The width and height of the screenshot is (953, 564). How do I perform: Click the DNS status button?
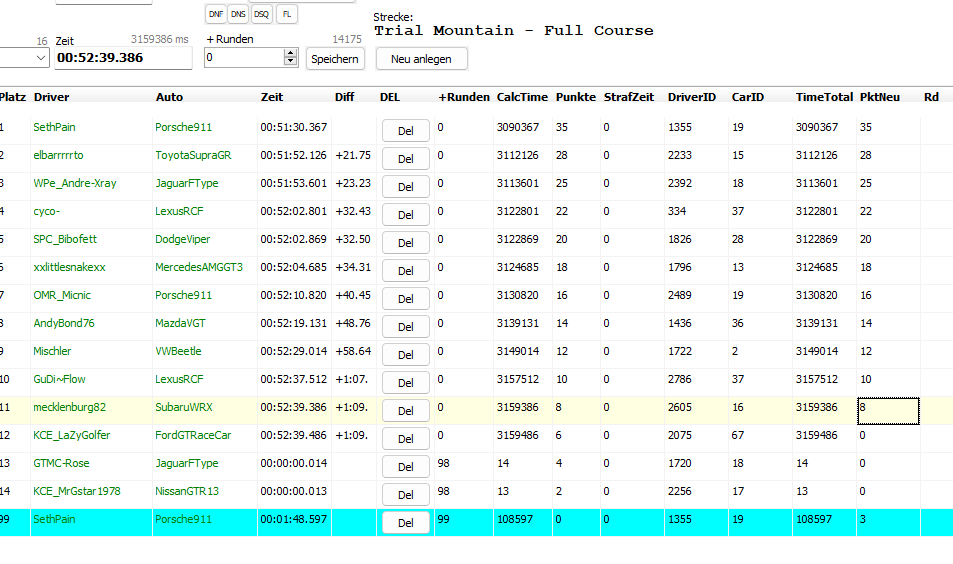point(238,14)
